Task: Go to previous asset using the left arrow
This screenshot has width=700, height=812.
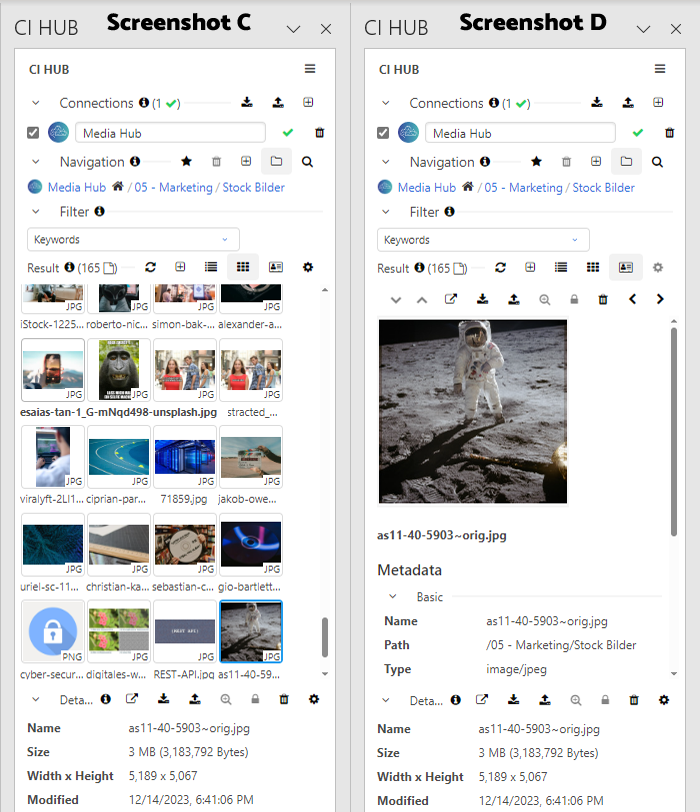Action: pyautogui.click(x=632, y=299)
